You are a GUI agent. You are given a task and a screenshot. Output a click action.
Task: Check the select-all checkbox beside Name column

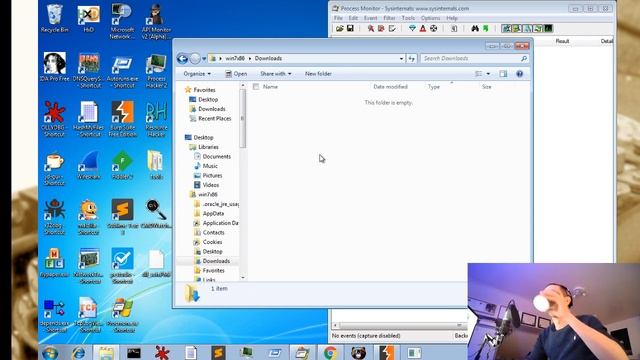click(256, 87)
